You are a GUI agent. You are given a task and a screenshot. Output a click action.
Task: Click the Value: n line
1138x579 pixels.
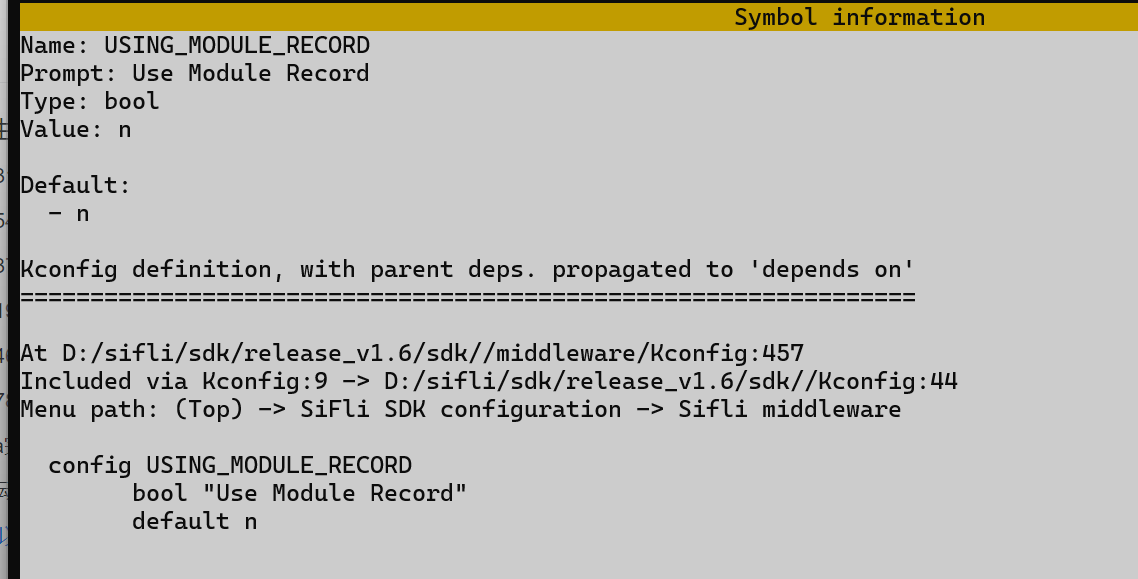[75, 129]
